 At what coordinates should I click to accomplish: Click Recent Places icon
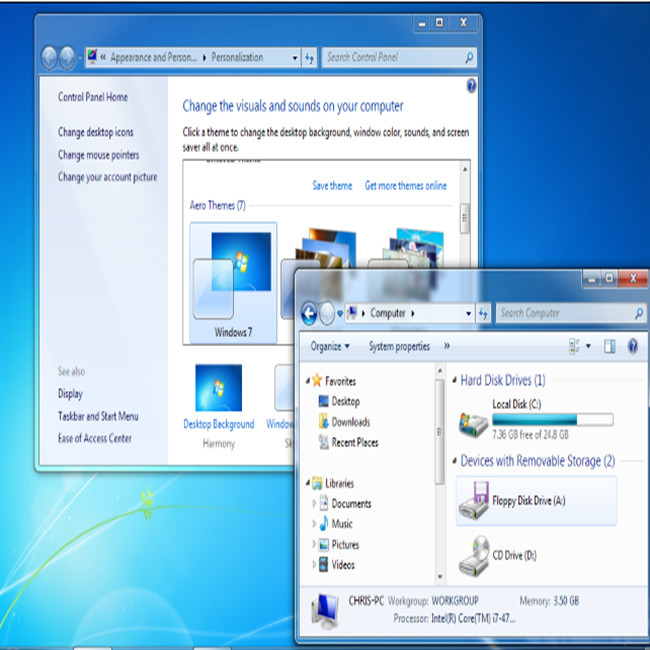[x=323, y=442]
